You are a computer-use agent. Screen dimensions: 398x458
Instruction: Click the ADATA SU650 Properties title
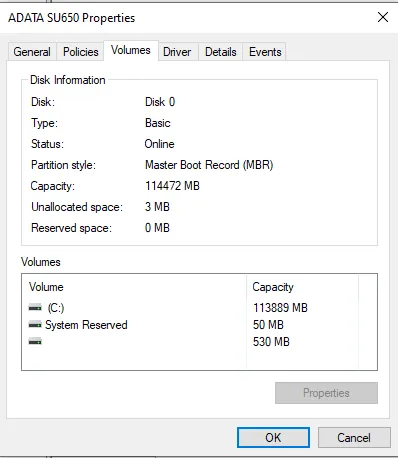pyautogui.click(x=72, y=18)
